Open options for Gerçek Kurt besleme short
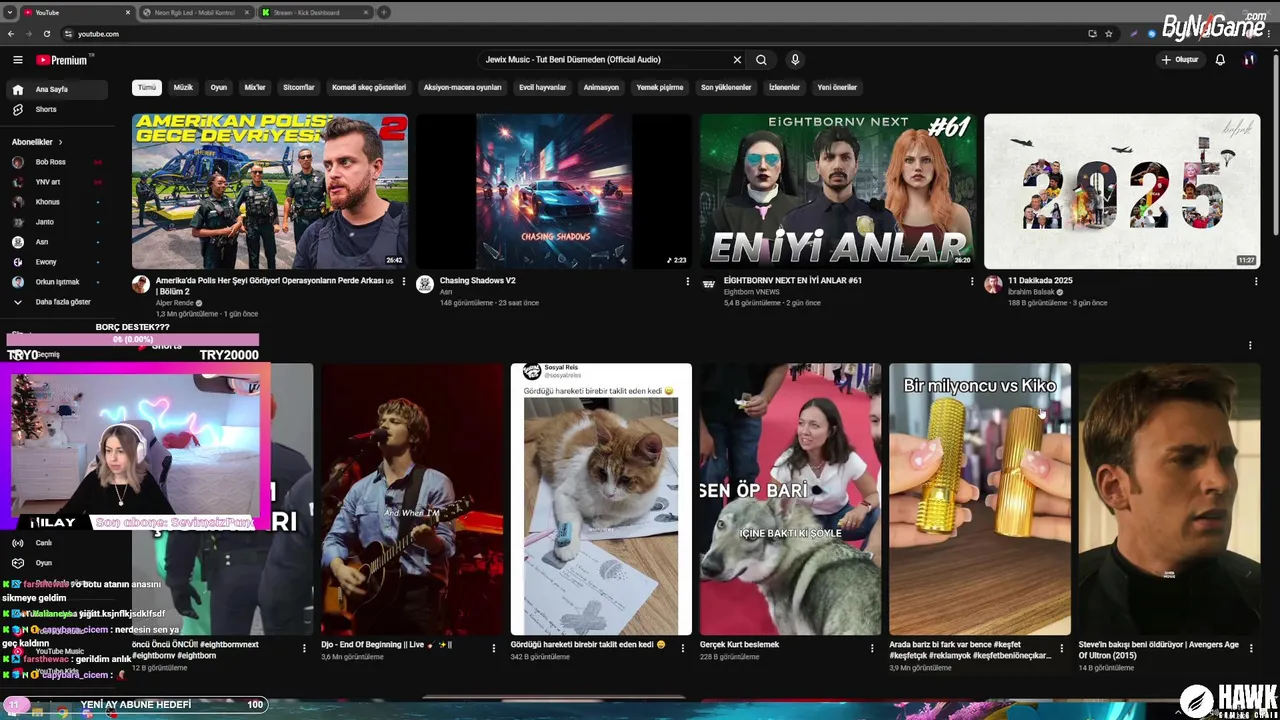The height and width of the screenshot is (720, 1280). click(x=872, y=648)
